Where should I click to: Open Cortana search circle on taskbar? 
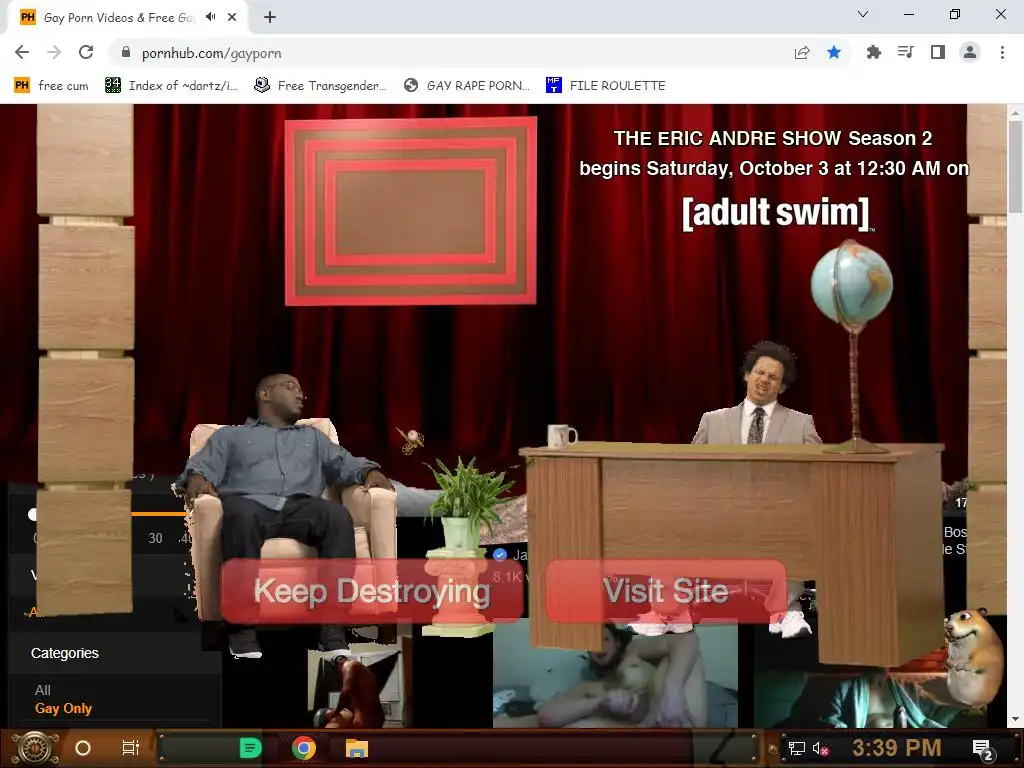tap(83, 748)
